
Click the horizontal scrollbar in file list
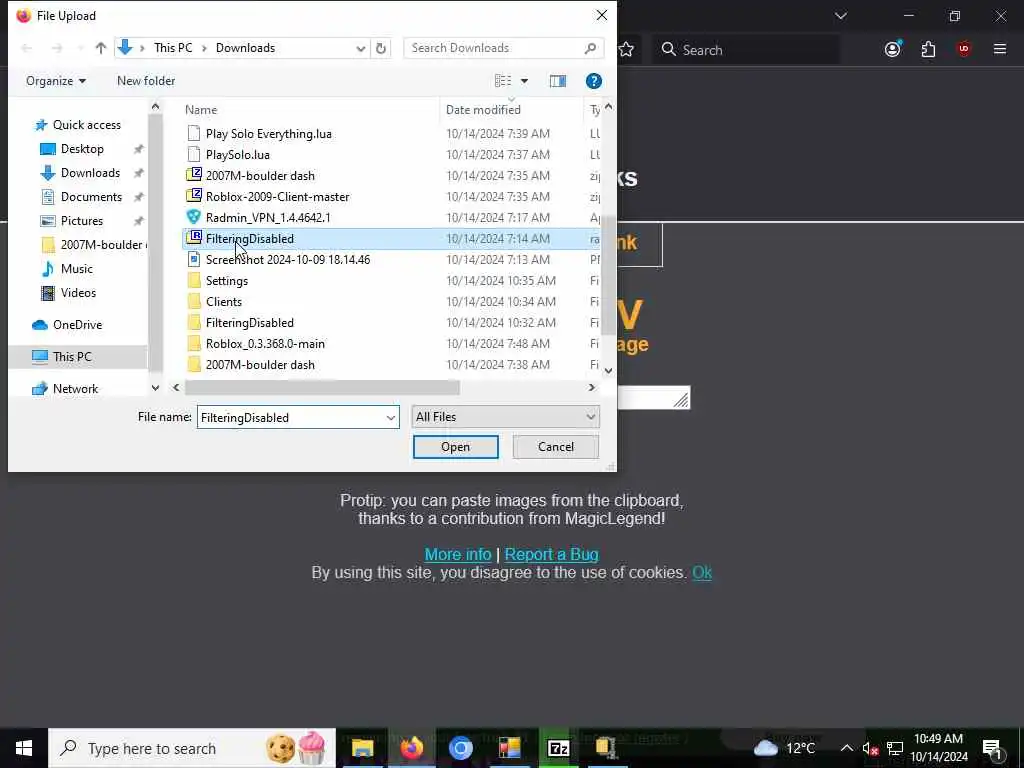click(322, 388)
